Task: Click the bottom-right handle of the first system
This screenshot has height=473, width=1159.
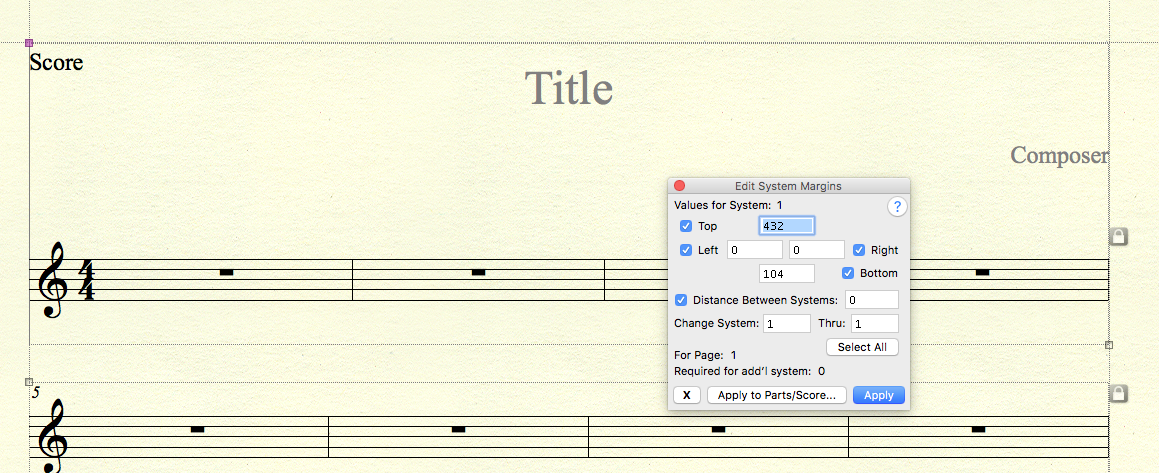Action: pyautogui.click(x=1108, y=345)
